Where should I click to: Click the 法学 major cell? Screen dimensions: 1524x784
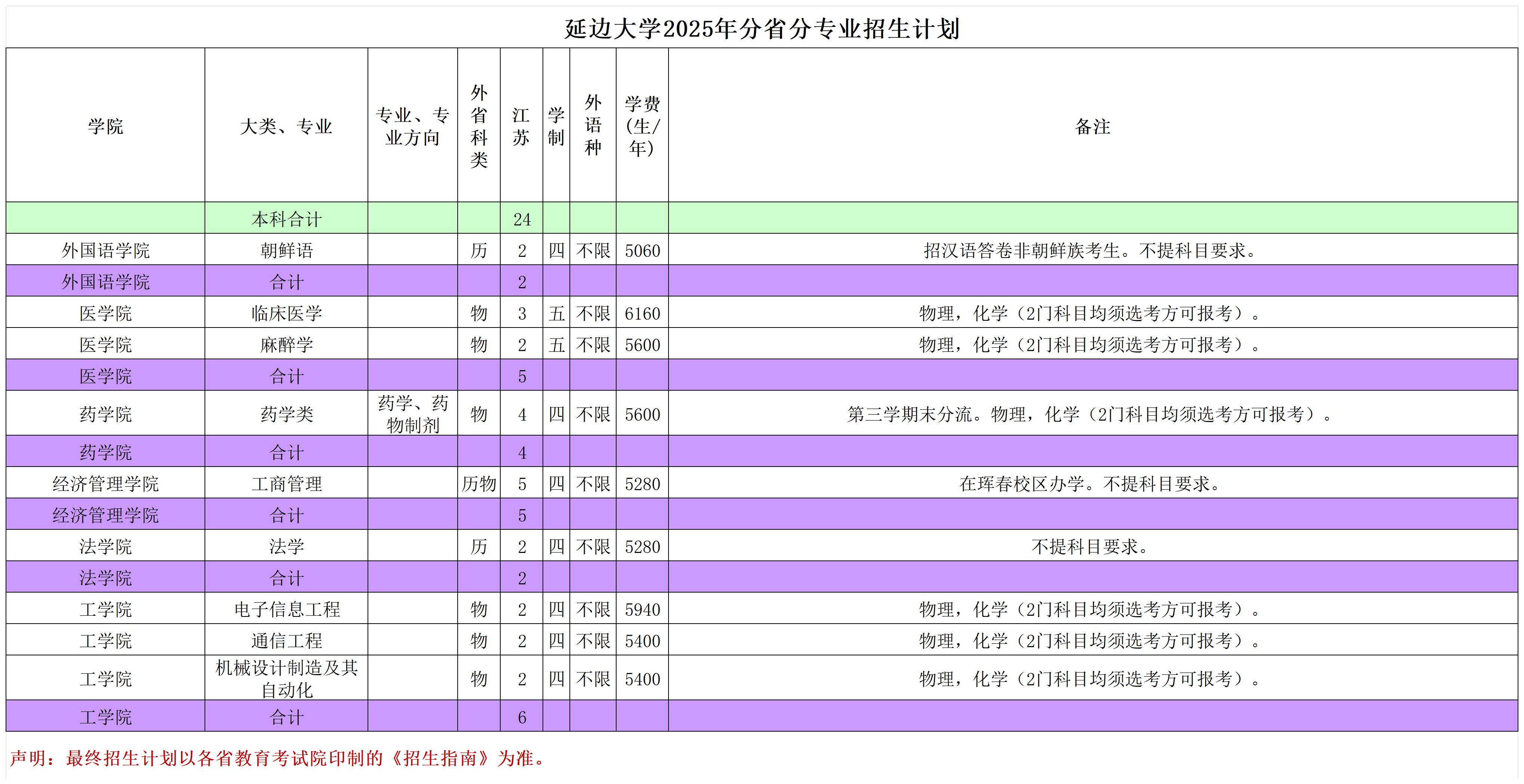[286, 545]
